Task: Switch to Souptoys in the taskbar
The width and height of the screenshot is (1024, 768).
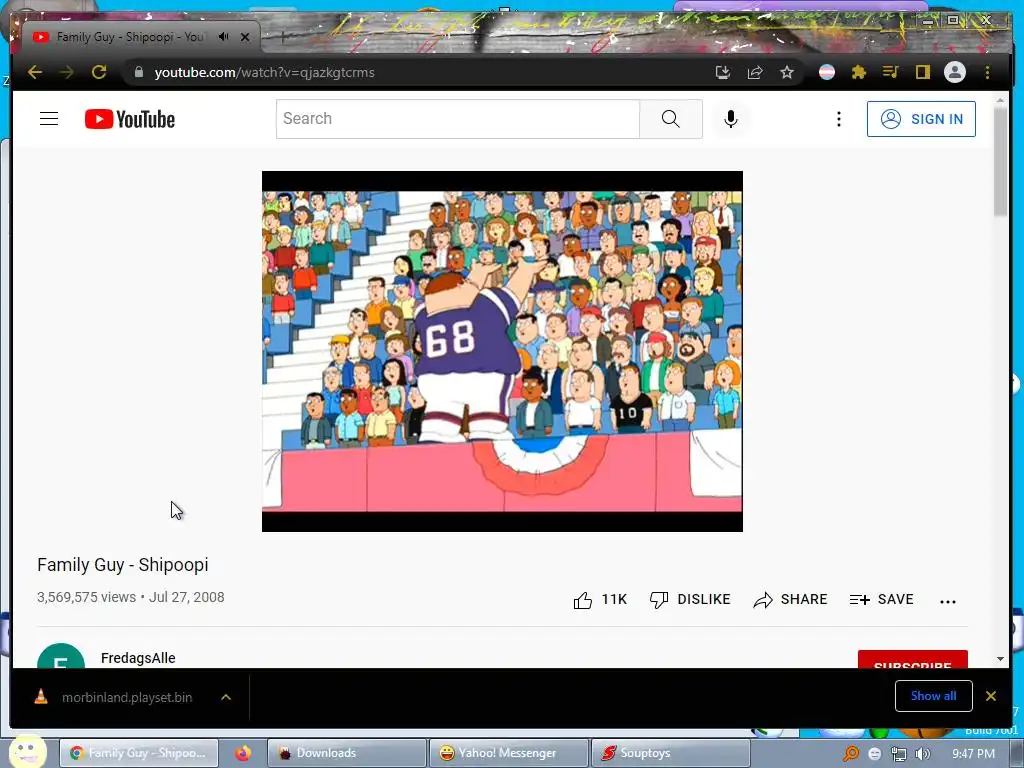Action: (x=670, y=753)
